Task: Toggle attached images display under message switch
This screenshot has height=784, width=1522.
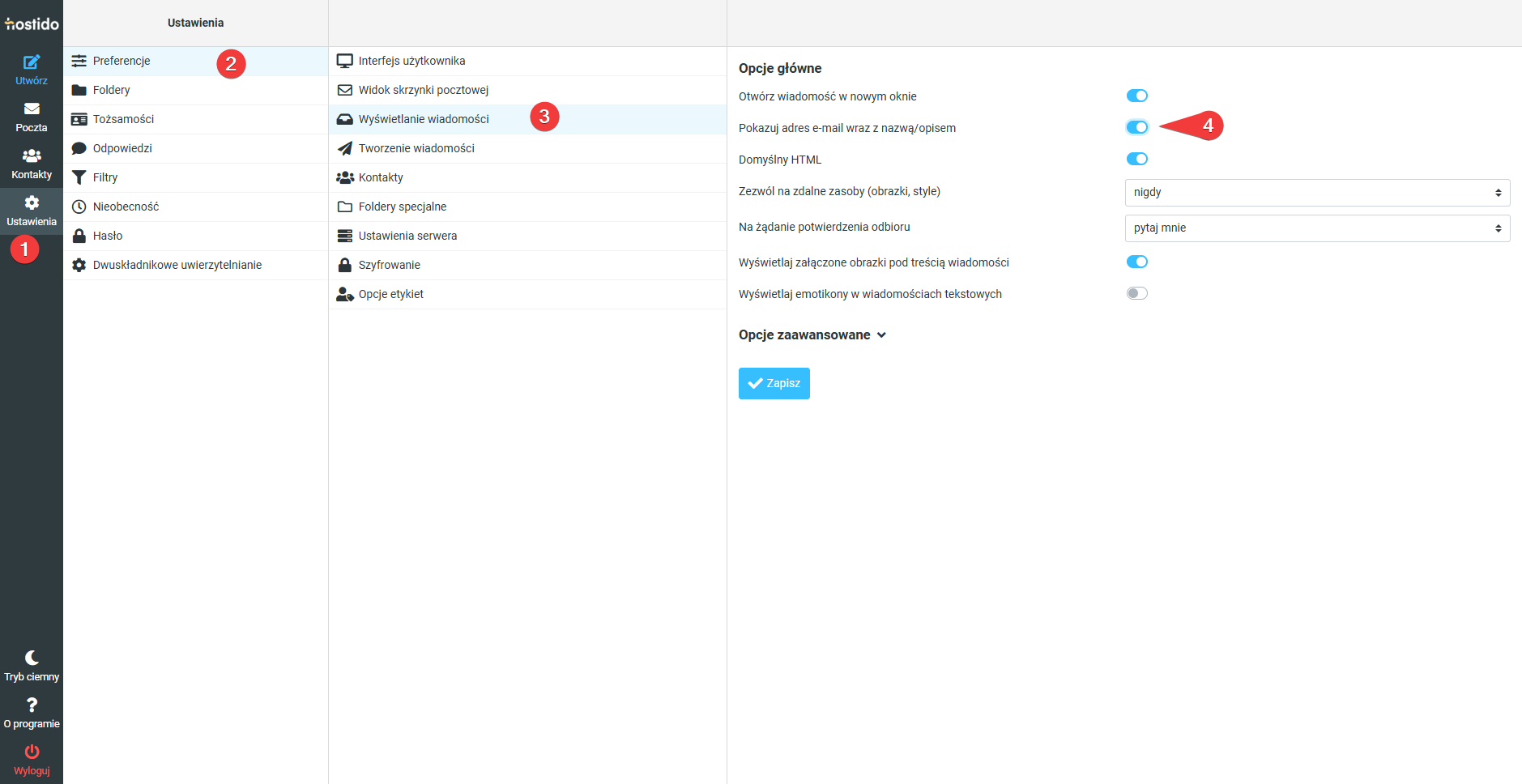Action: (1136, 262)
